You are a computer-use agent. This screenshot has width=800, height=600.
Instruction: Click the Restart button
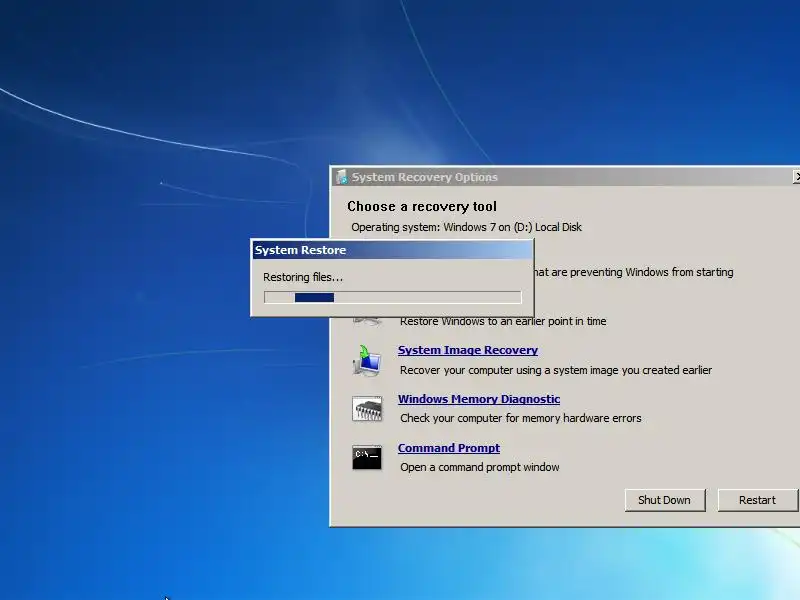(757, 500)
